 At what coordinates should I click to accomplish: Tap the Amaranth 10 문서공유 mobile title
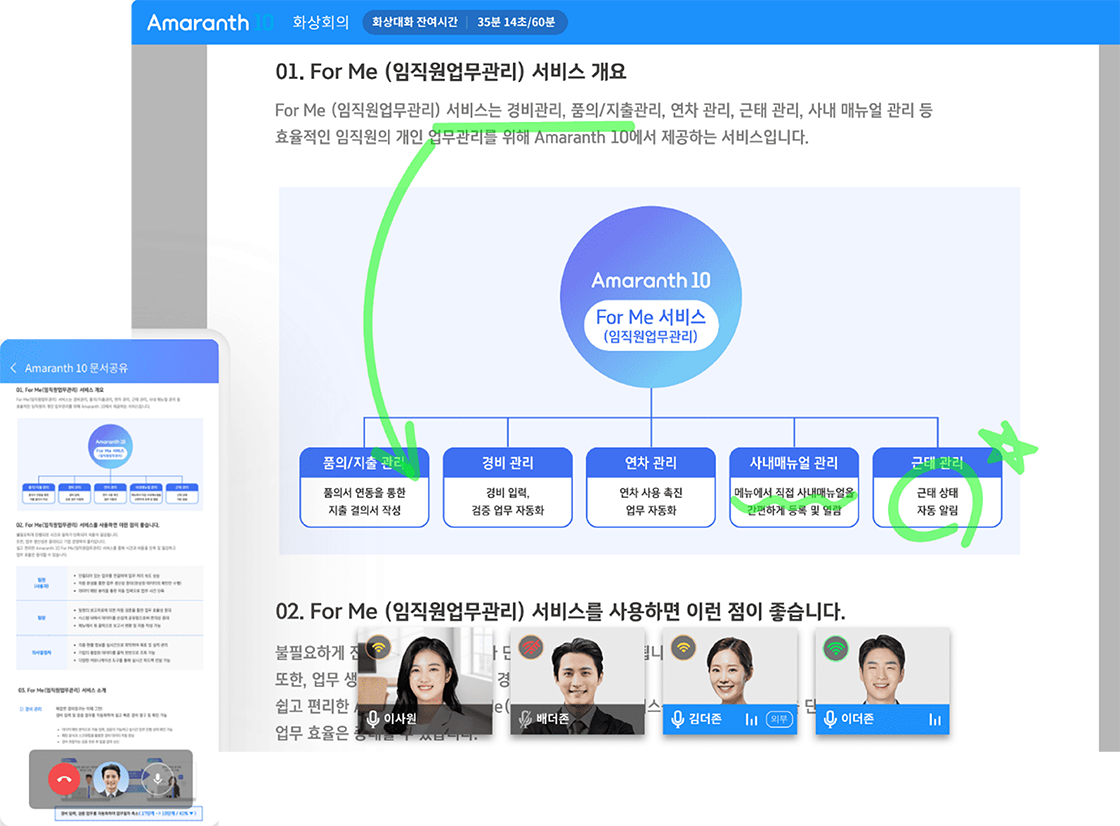[76, 368]
